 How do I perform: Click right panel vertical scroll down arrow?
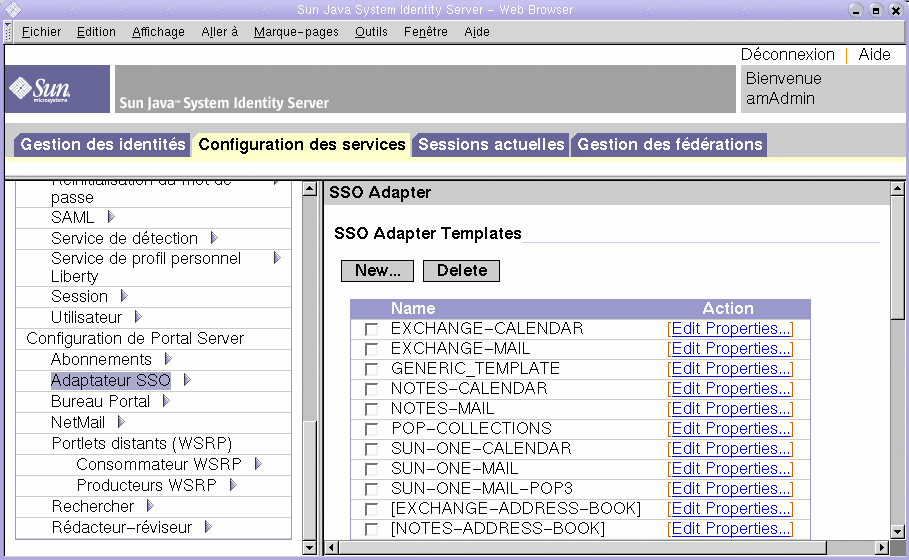pos(897,531)
